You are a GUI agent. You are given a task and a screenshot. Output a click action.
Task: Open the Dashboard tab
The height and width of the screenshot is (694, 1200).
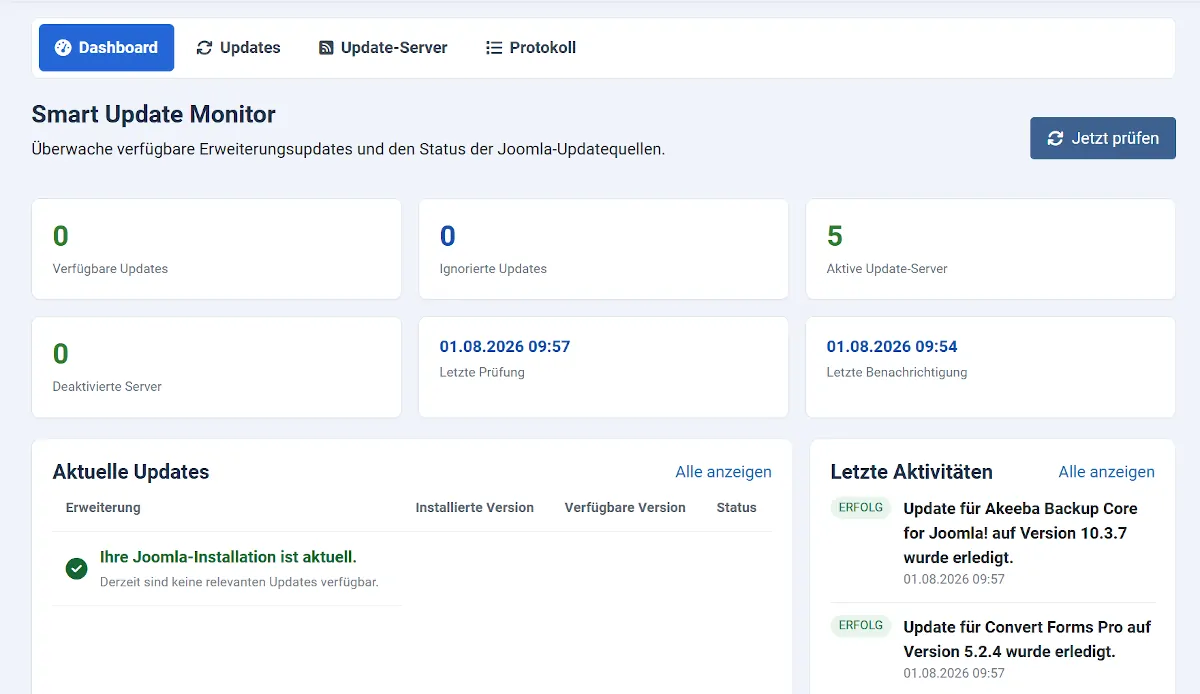(107, 47)
